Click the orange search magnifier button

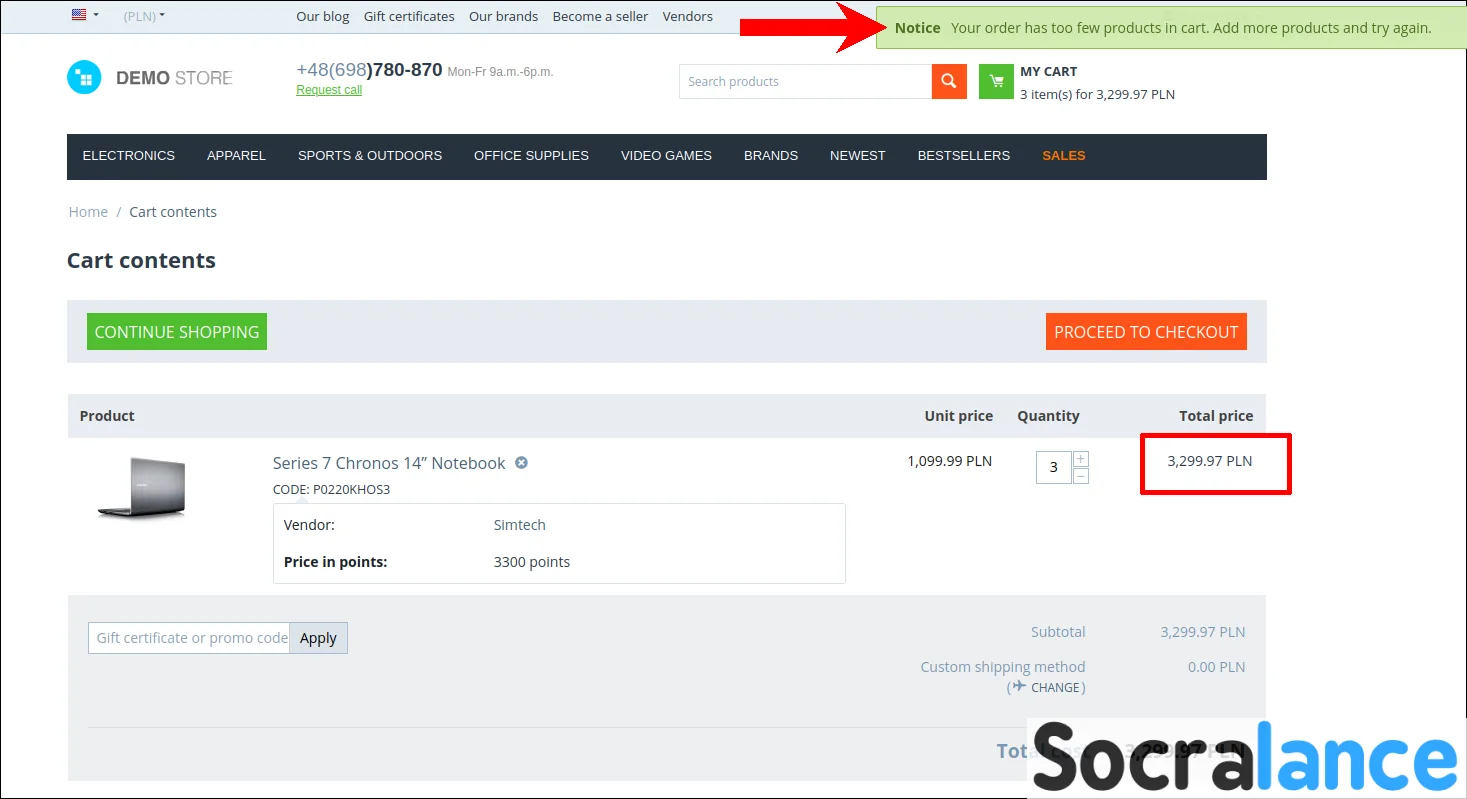coord(949,82)
